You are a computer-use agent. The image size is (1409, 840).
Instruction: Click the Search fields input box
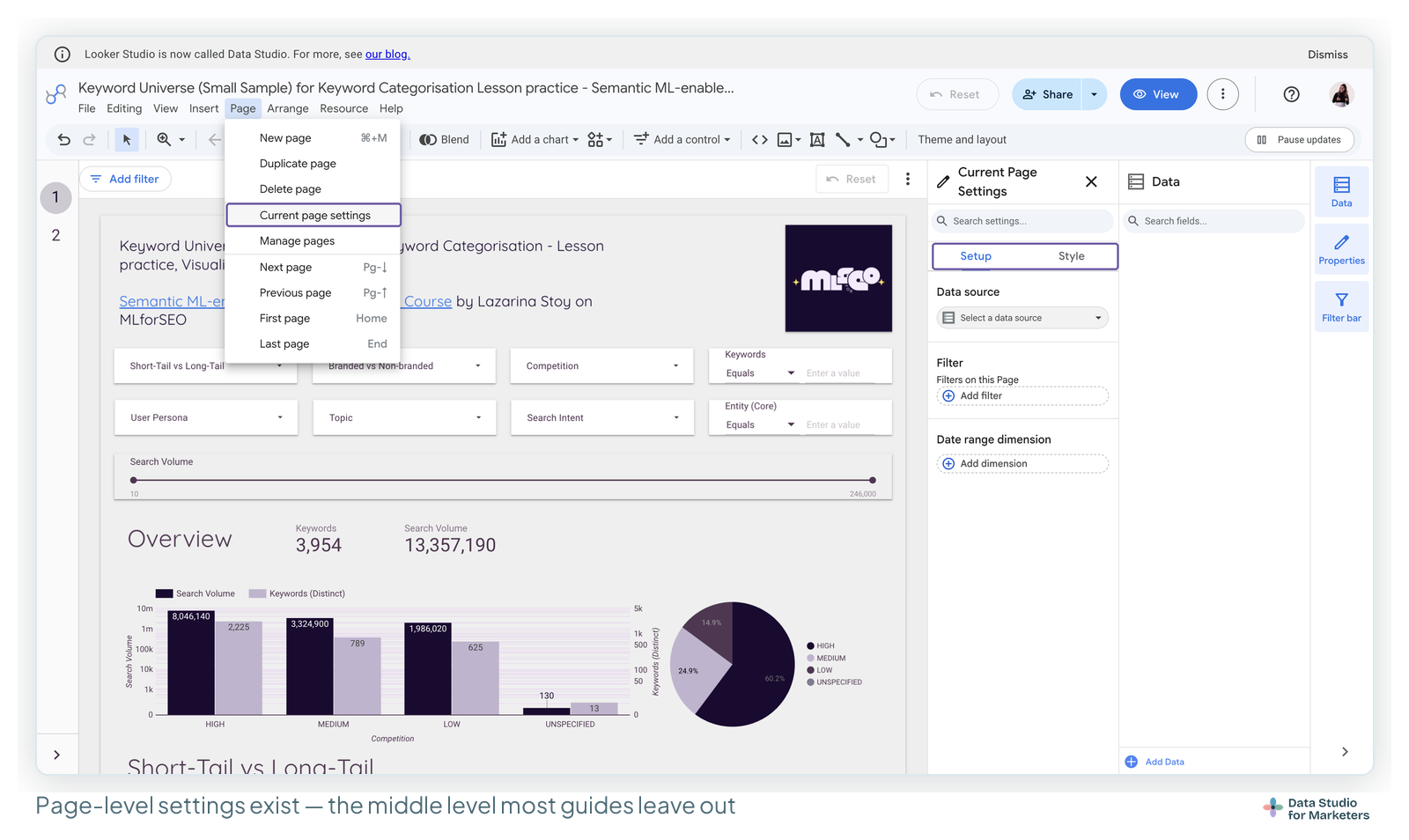pyautogui.click(x=1214, y=221)
